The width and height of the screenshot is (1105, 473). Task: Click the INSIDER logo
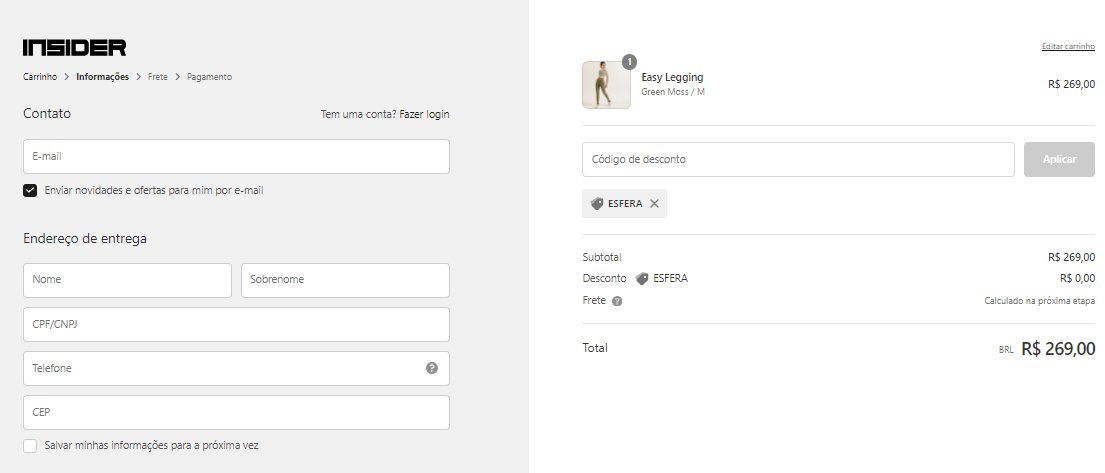pos(75,48)
